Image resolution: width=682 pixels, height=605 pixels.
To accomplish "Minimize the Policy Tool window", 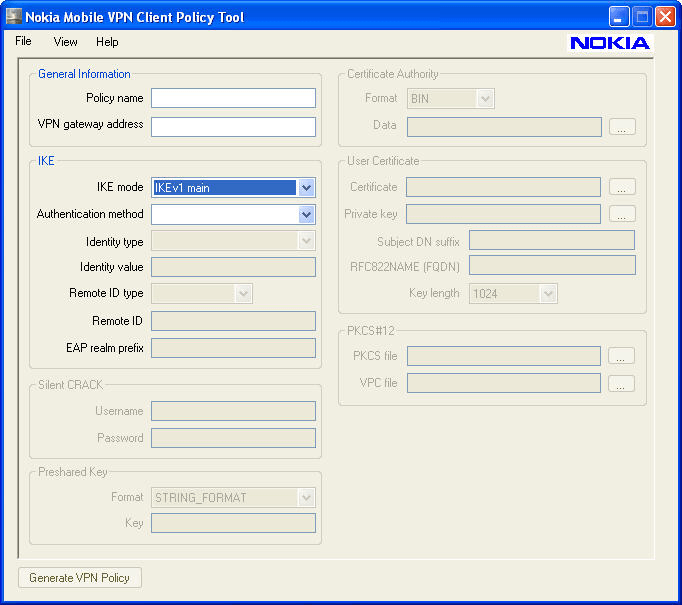I will pyautogui.click(x=620, y=16).
